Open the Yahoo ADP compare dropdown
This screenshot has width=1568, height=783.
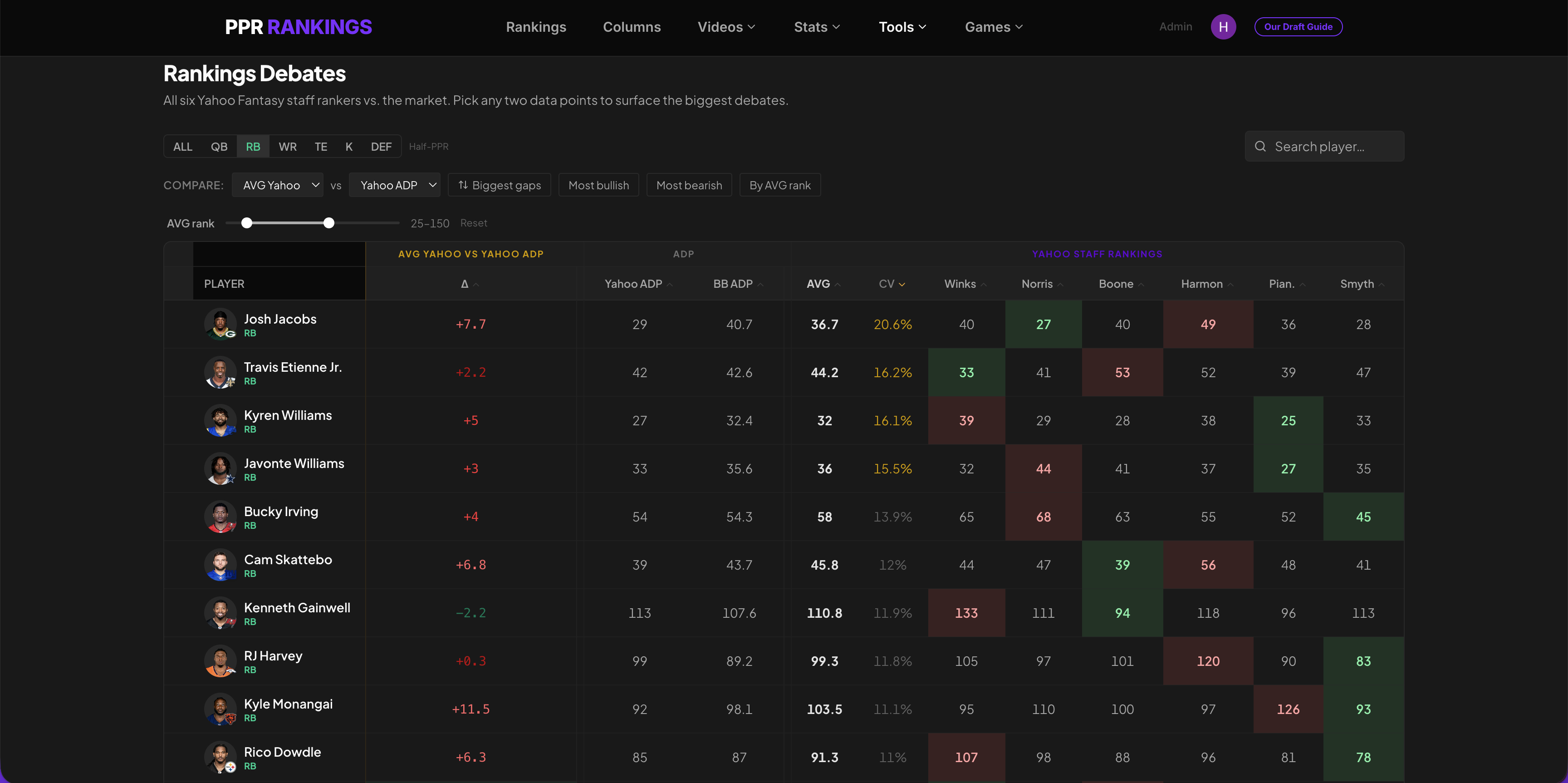coord(395,185)
